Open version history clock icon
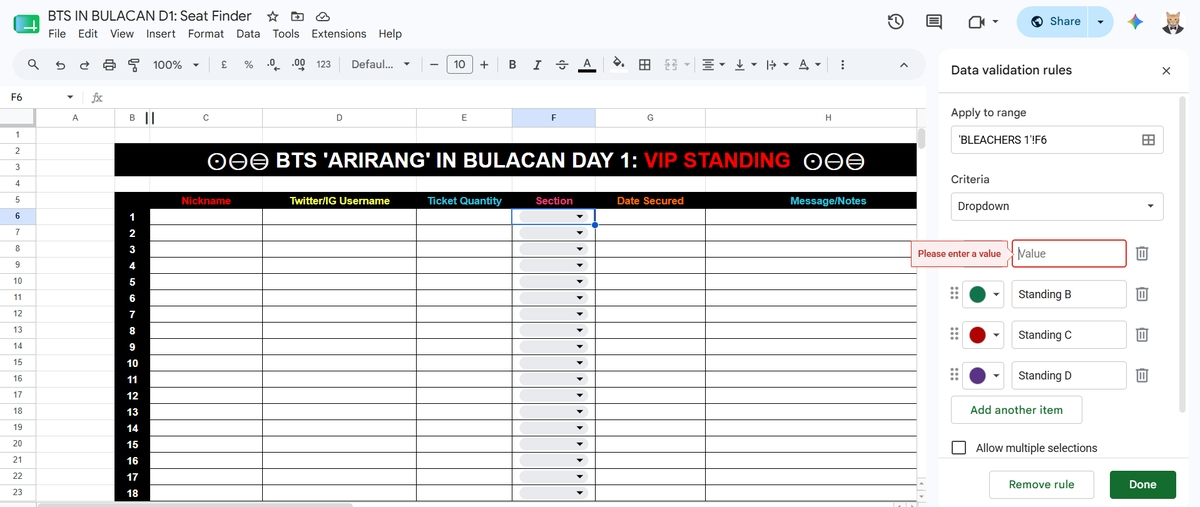1200x507 pixels. (x=896, y=22)
